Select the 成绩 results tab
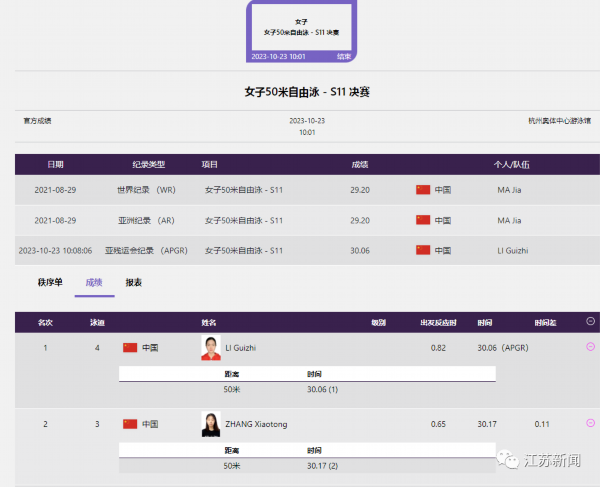 coord(94,283)
